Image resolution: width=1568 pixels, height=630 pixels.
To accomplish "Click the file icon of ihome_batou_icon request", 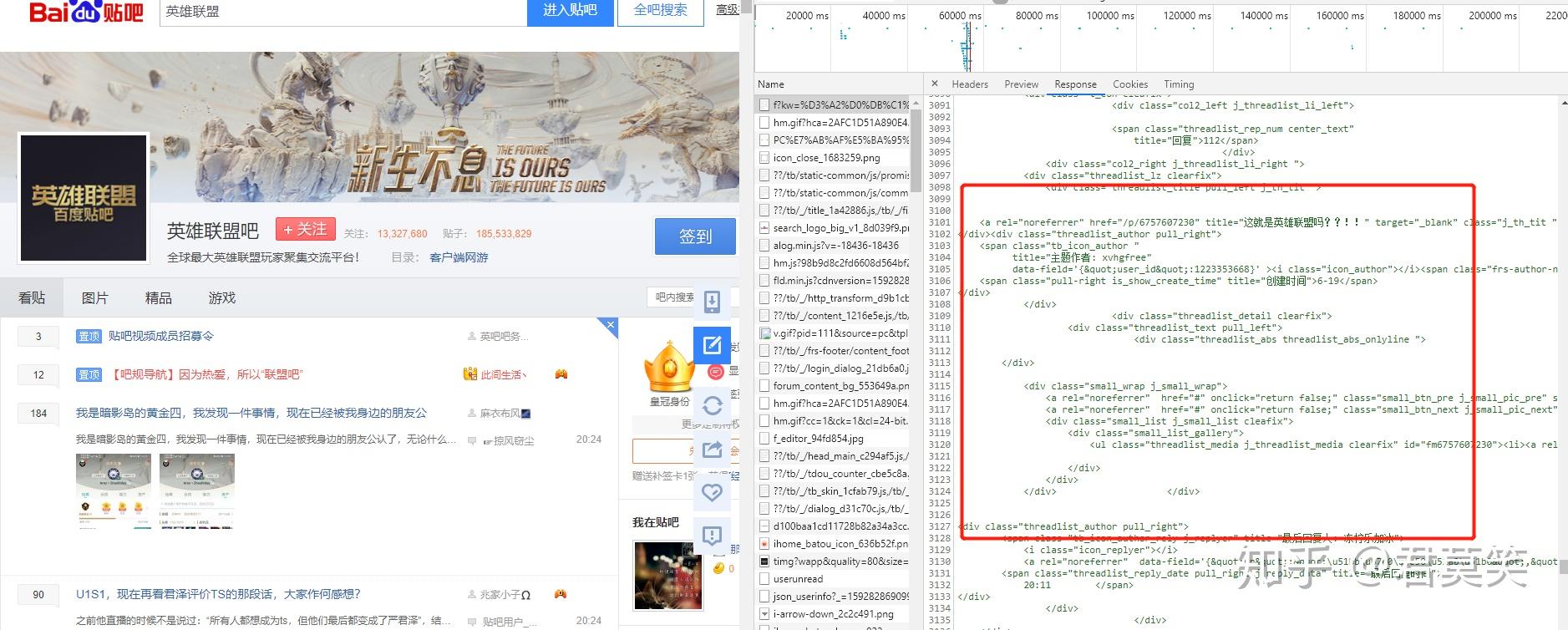I will click(764, 543).
